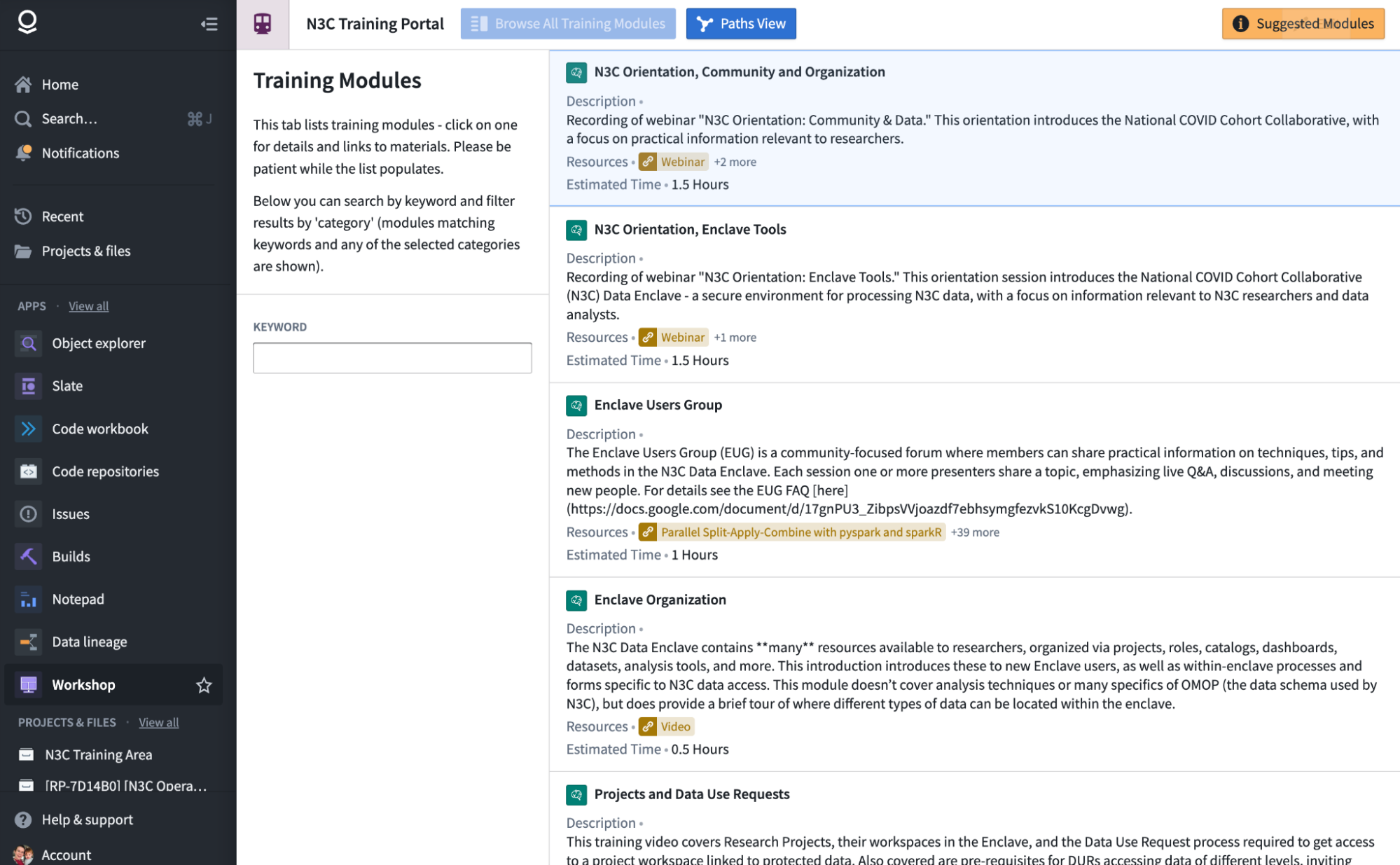The width and height of the screenshot is (1400, 865).
Task: Focus the Keyword search input field
Action: point(392,358)
